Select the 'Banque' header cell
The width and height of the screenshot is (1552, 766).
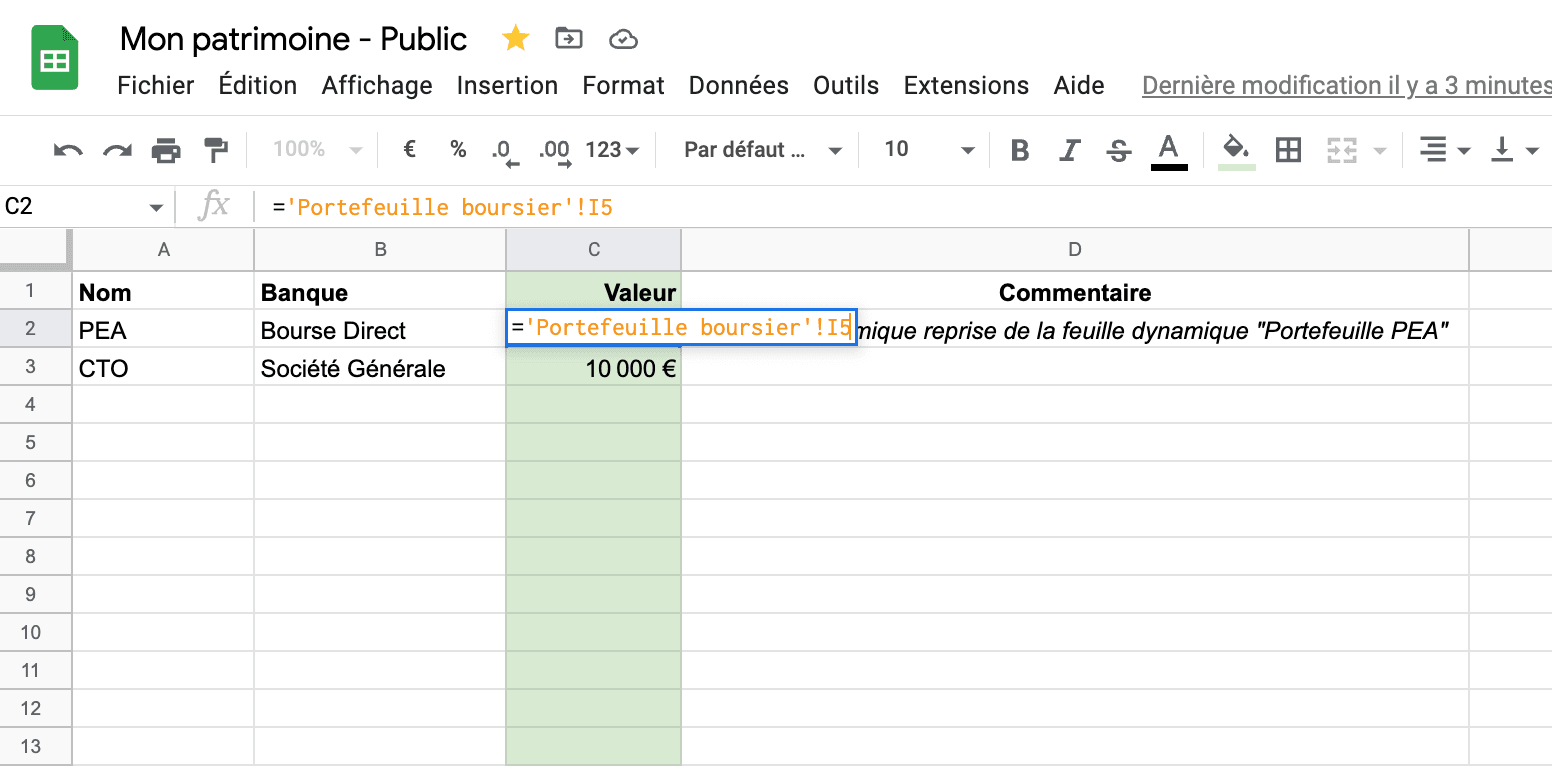[380, 292]
